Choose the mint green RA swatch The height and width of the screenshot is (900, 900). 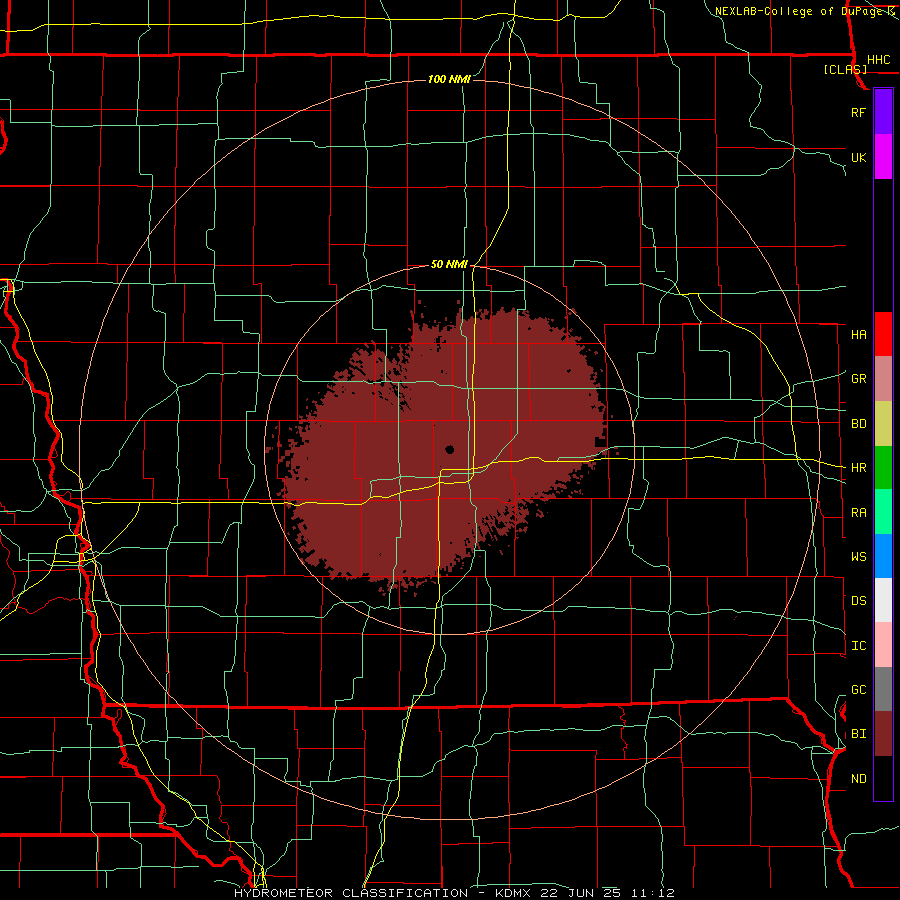point(883,511)
